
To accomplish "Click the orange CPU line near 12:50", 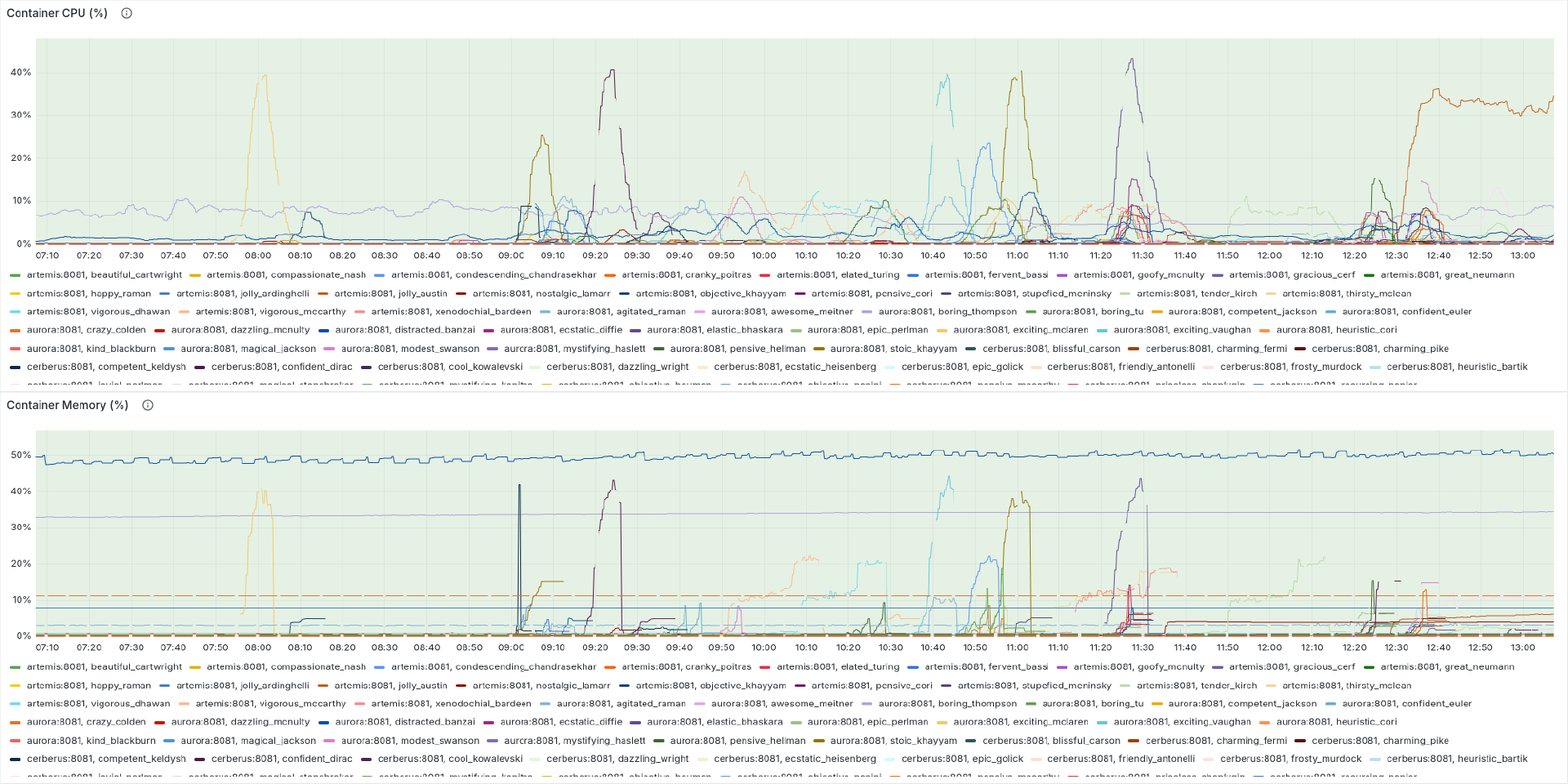I will click(x=1478, y=101).
